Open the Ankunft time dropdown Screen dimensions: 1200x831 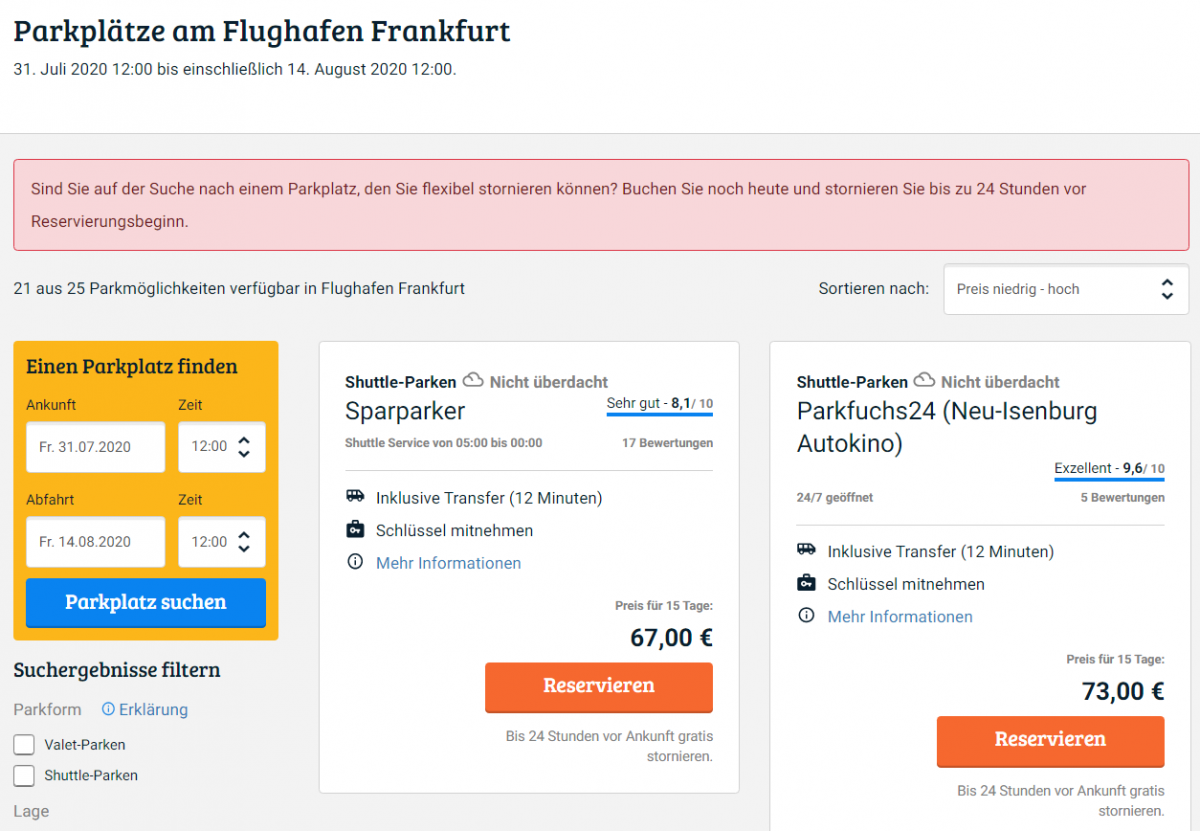[x=222, y=446]
